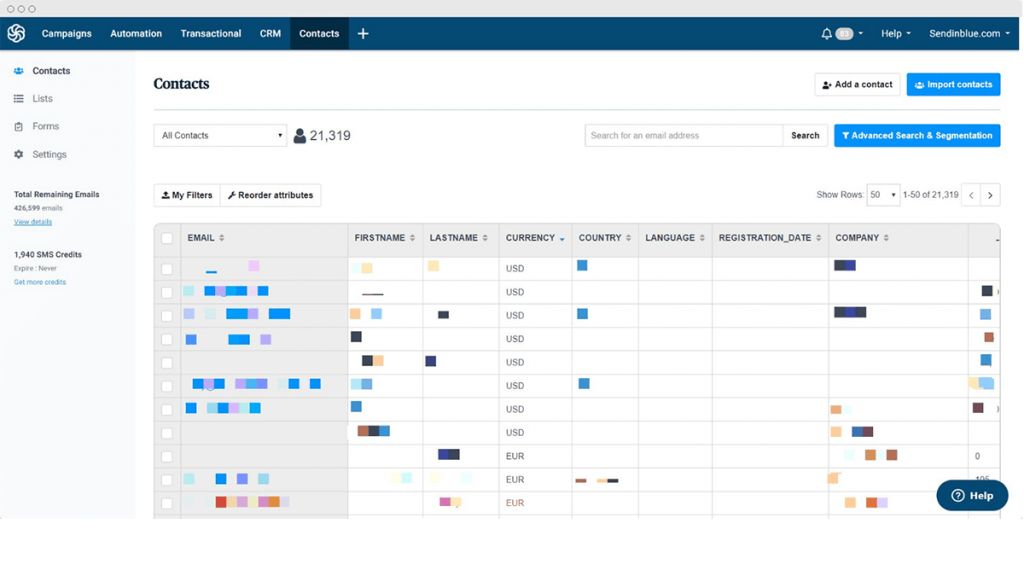Open Advanced Search & Segmentation
Screen dimensions: 1024x576
coord(917,135)
